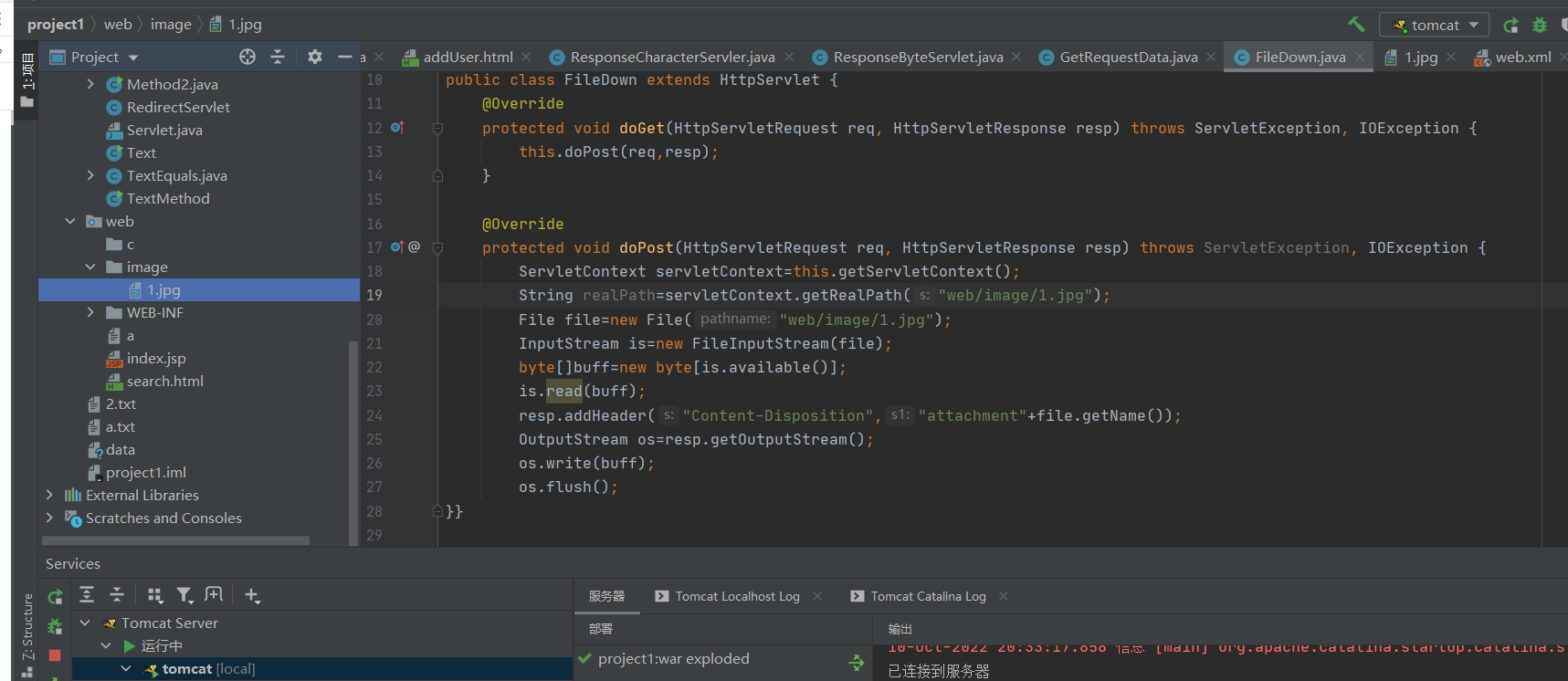The height and width of the screenshot is (681, 1568).
Task: Click the deploy arrow icon beside project1:war exploded
Action: click(x=857, y=663)
